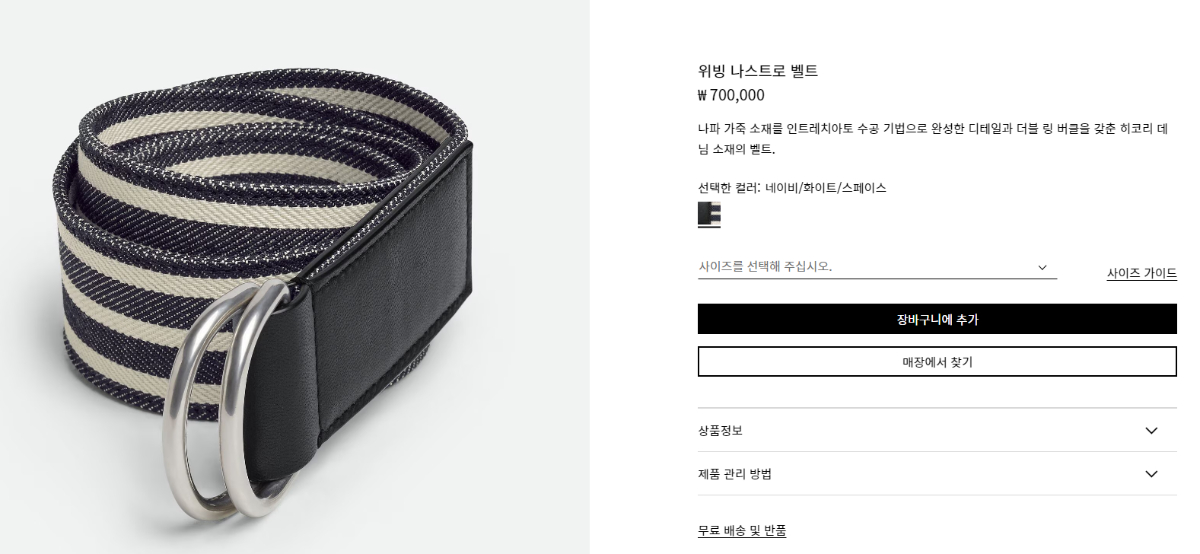The image size is (1200, 554).
Task: Click the 위빙 나스트로 벨트 product title
Action: [x=758, y=71]
